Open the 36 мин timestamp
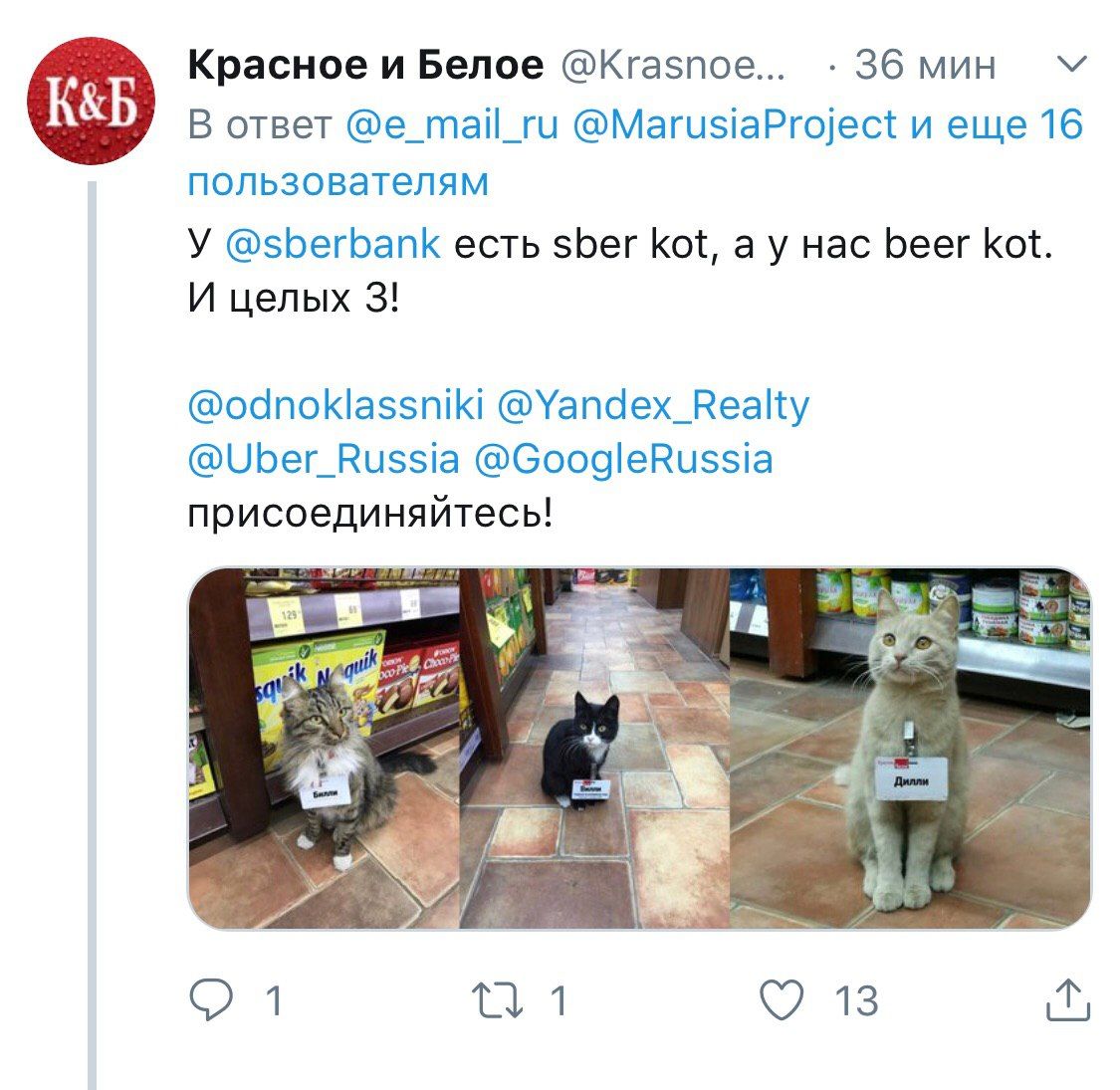This screenshot has height=1090, width=1120. pos(924,65)
